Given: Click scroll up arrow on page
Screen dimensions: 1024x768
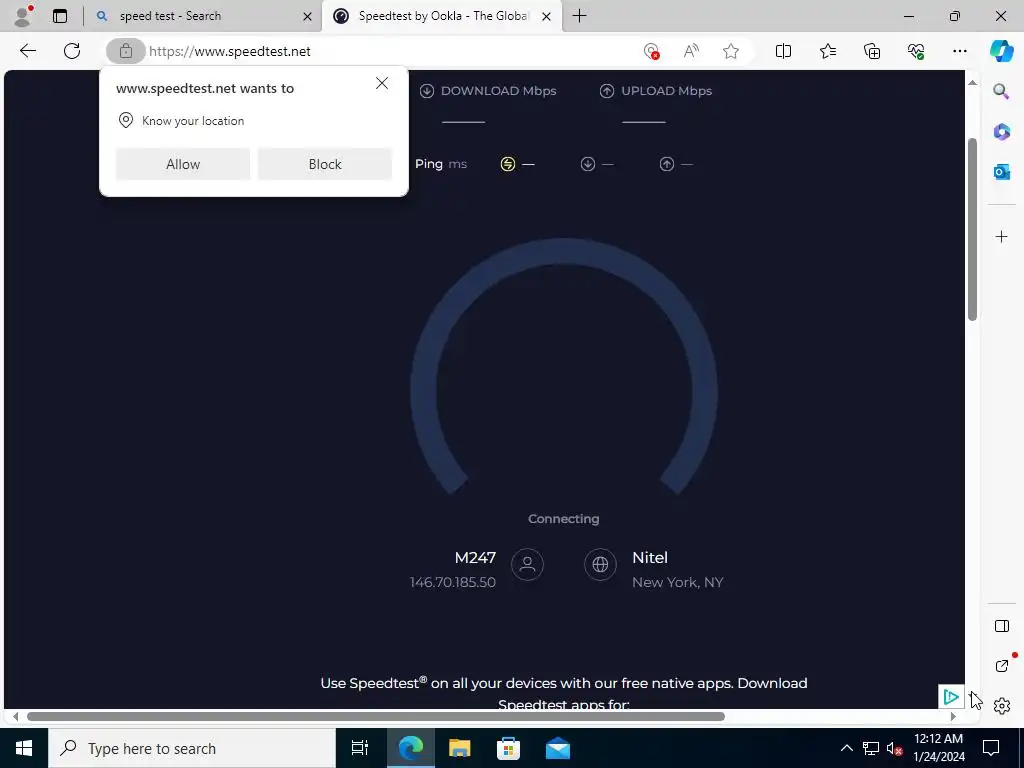Looking at the screenshot, I should (x=972, y=82).
